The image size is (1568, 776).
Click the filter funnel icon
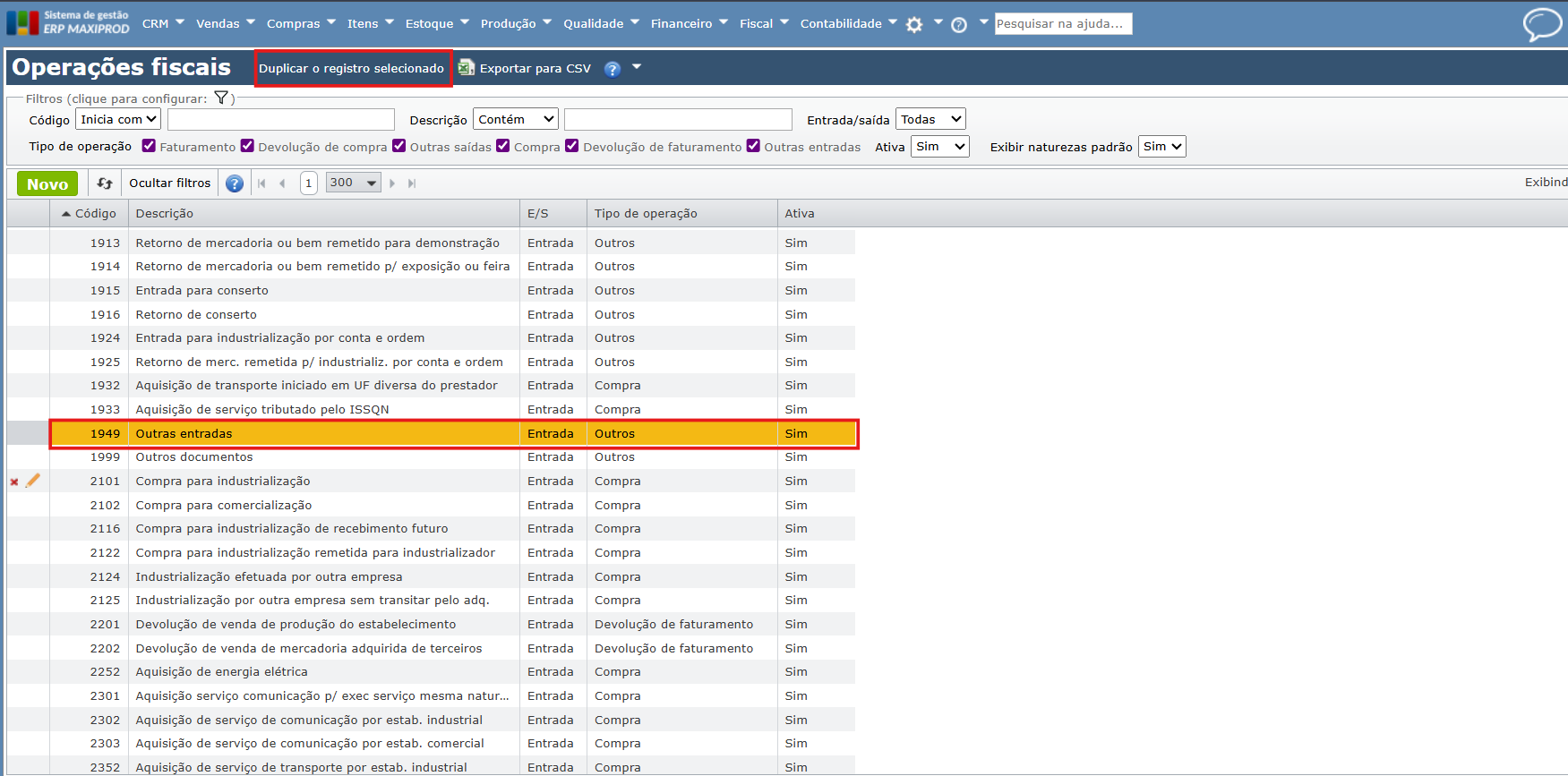click(x=221, y=98)
